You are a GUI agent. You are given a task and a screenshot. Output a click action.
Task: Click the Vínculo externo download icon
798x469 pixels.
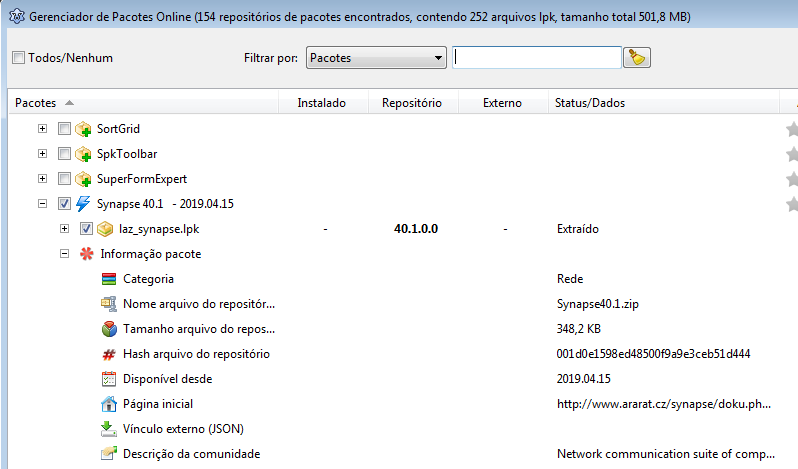coord(109,429)
